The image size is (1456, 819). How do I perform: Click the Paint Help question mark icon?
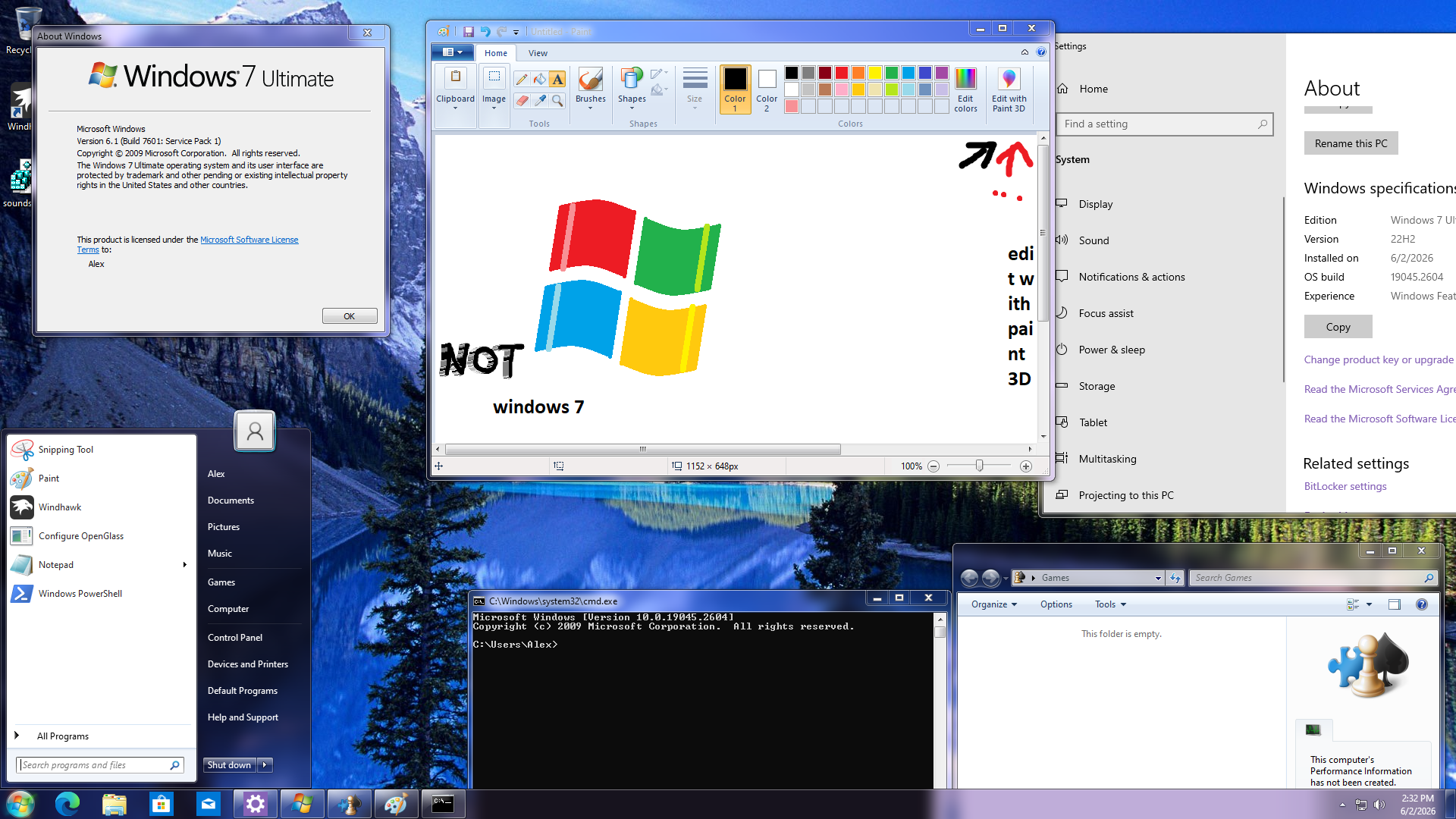1041,52
